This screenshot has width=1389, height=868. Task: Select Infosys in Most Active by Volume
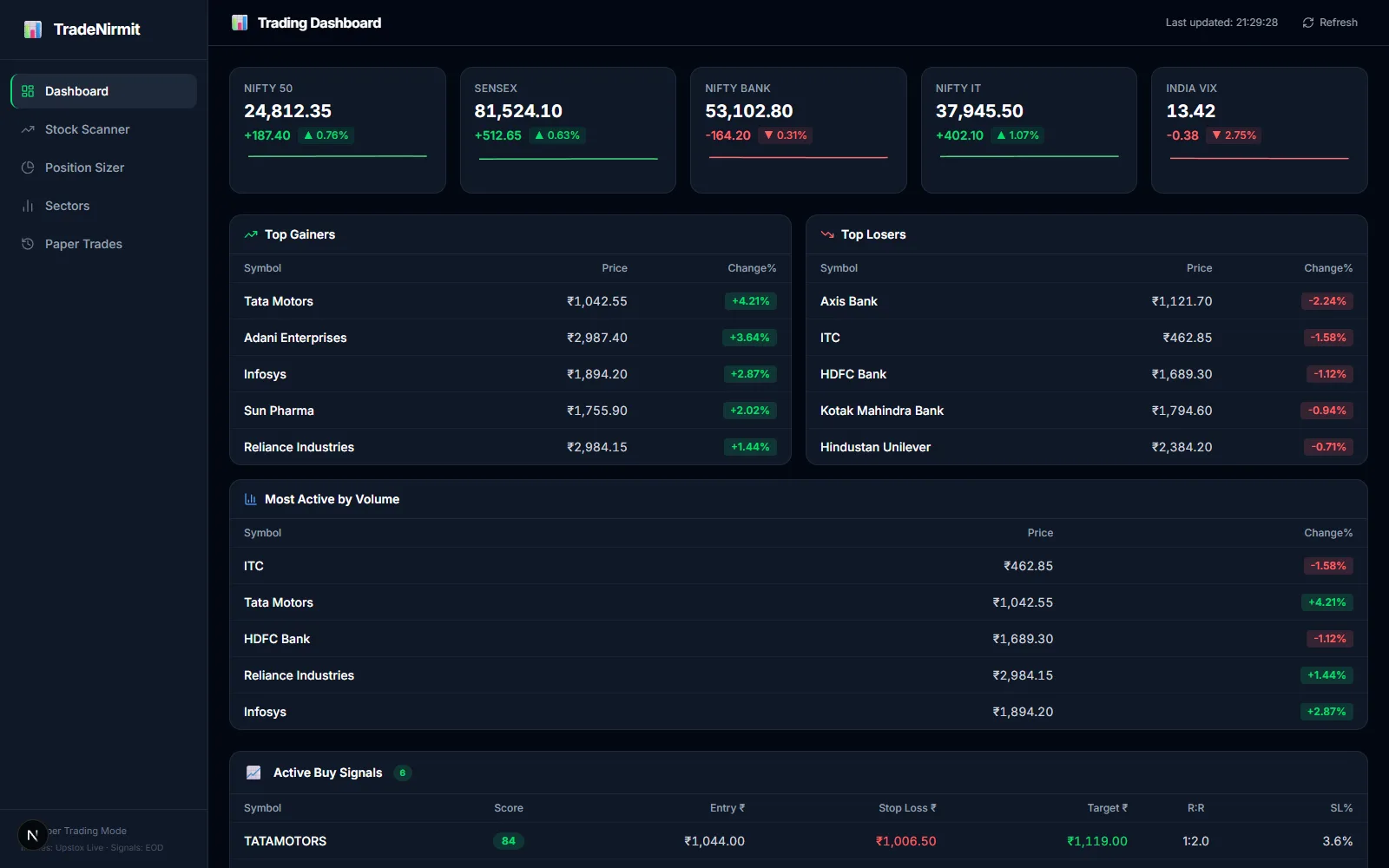[x=799, y=712]
